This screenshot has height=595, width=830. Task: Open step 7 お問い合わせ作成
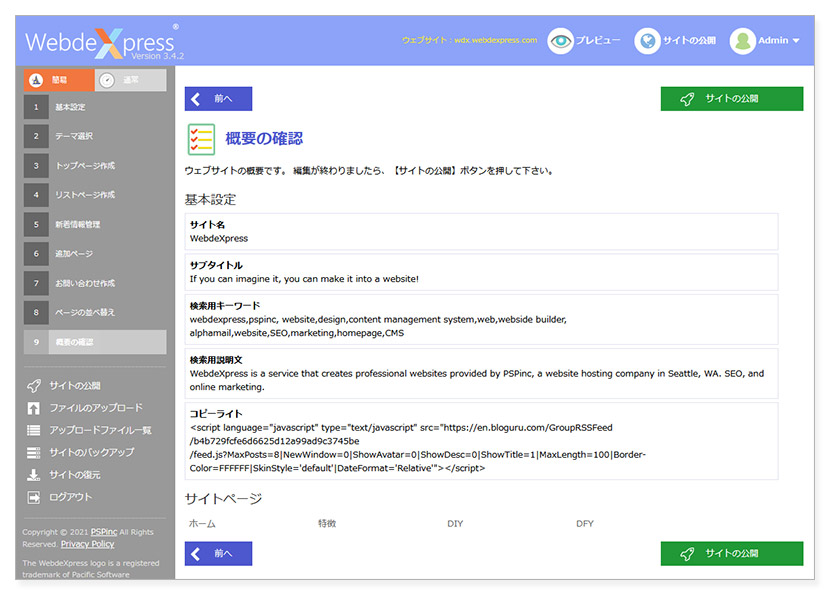click(95, 283)
